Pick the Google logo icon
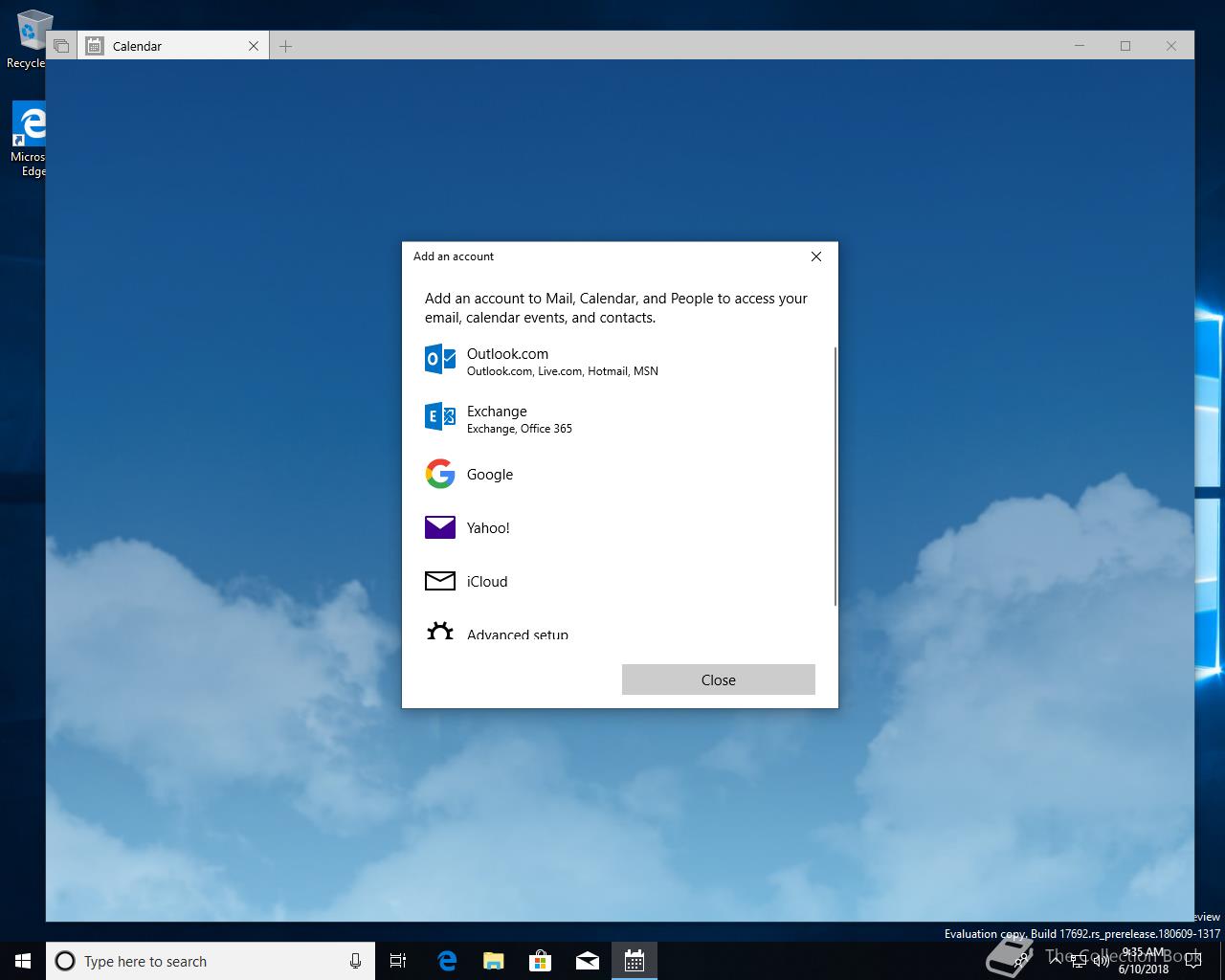 440,474
